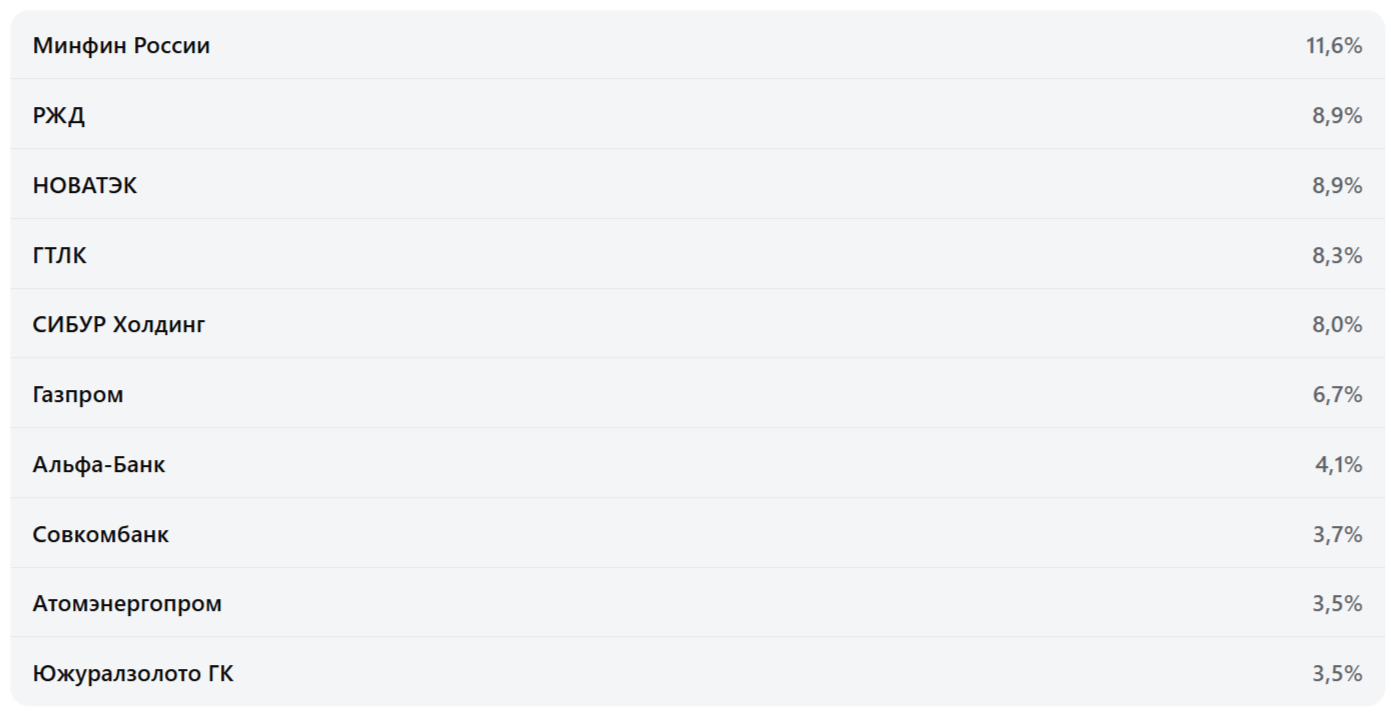Screen dimensions: 1391x713
Task: Click the 8,9% share in НОВАТЭК row
Action: tap(1337, 185)
